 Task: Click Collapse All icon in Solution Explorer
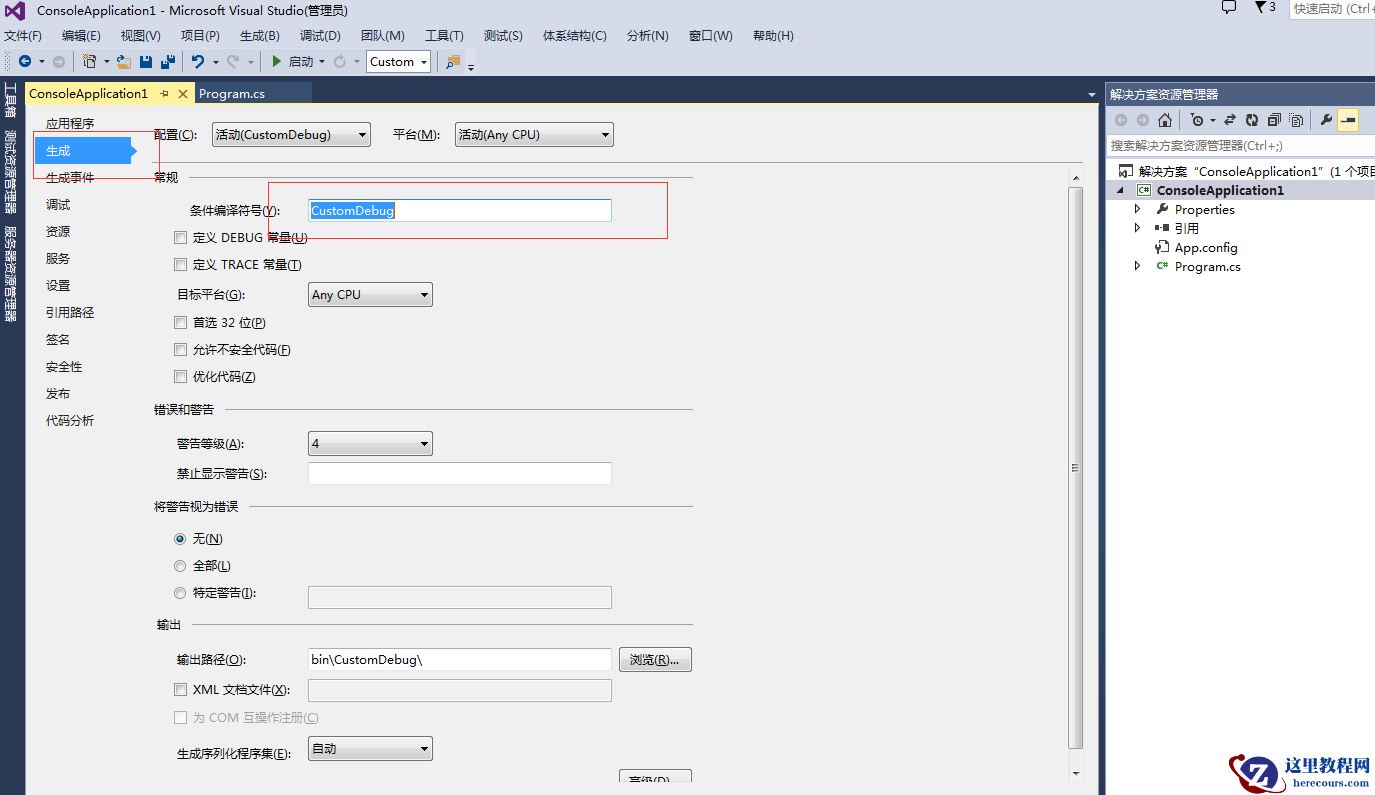tap(1274, 120)
